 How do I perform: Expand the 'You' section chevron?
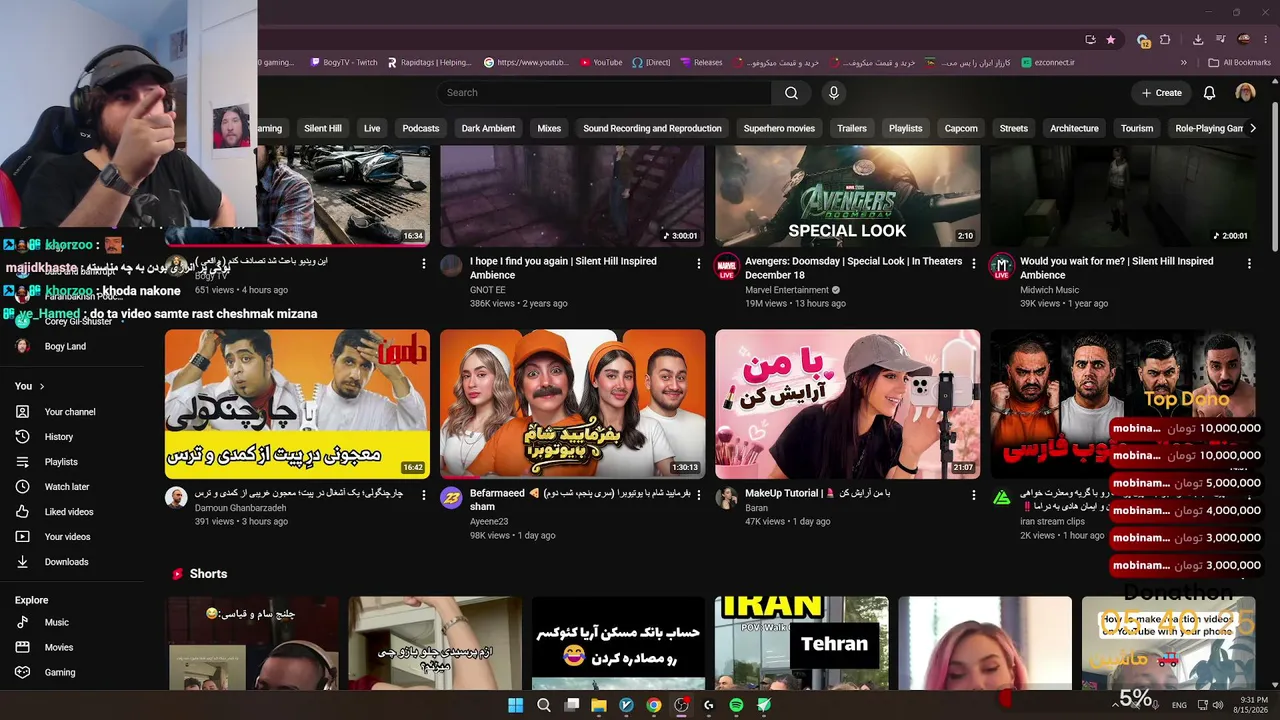tap(42, 386)
